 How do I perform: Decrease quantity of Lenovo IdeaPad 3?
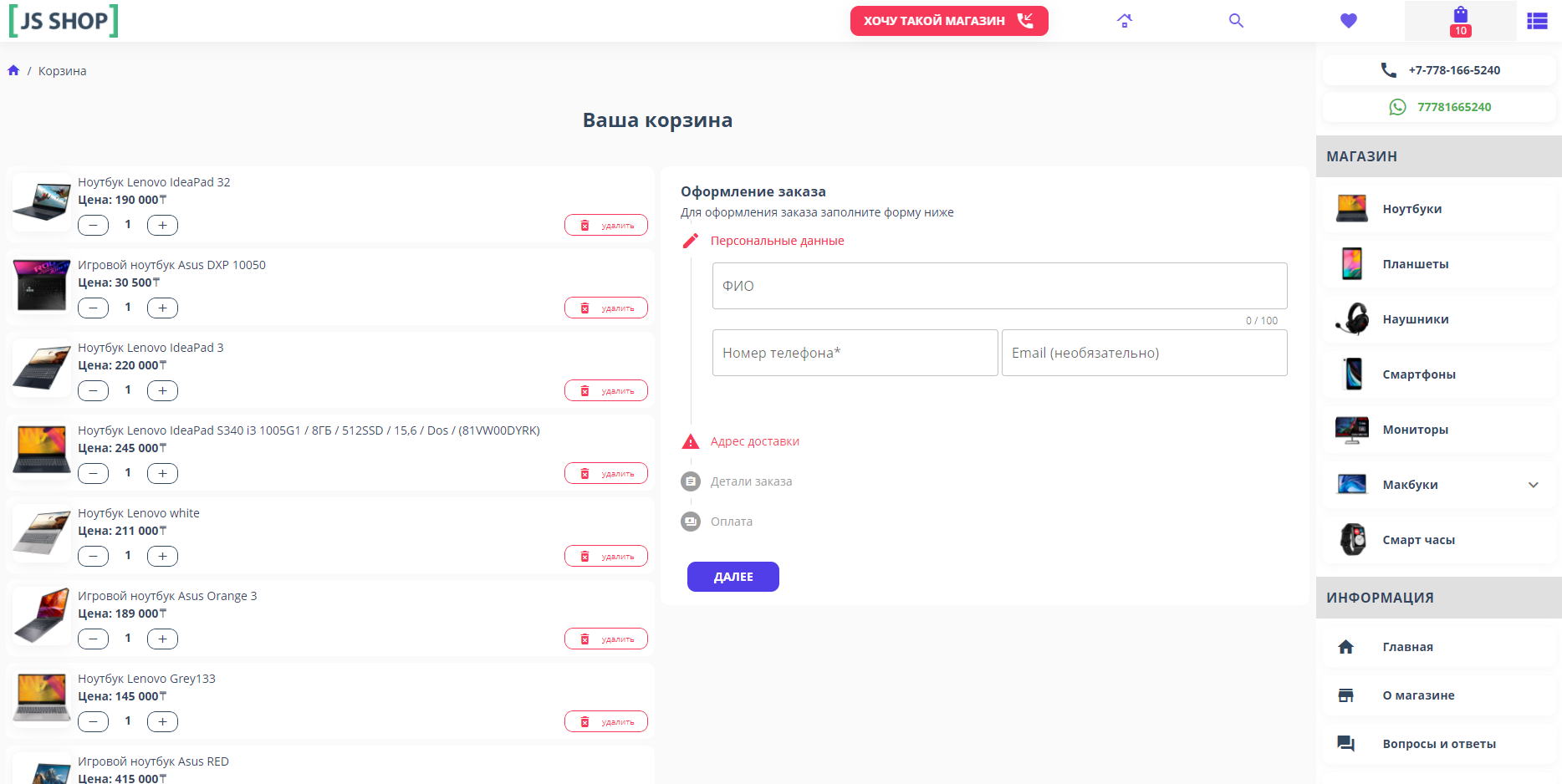point(93,390)
